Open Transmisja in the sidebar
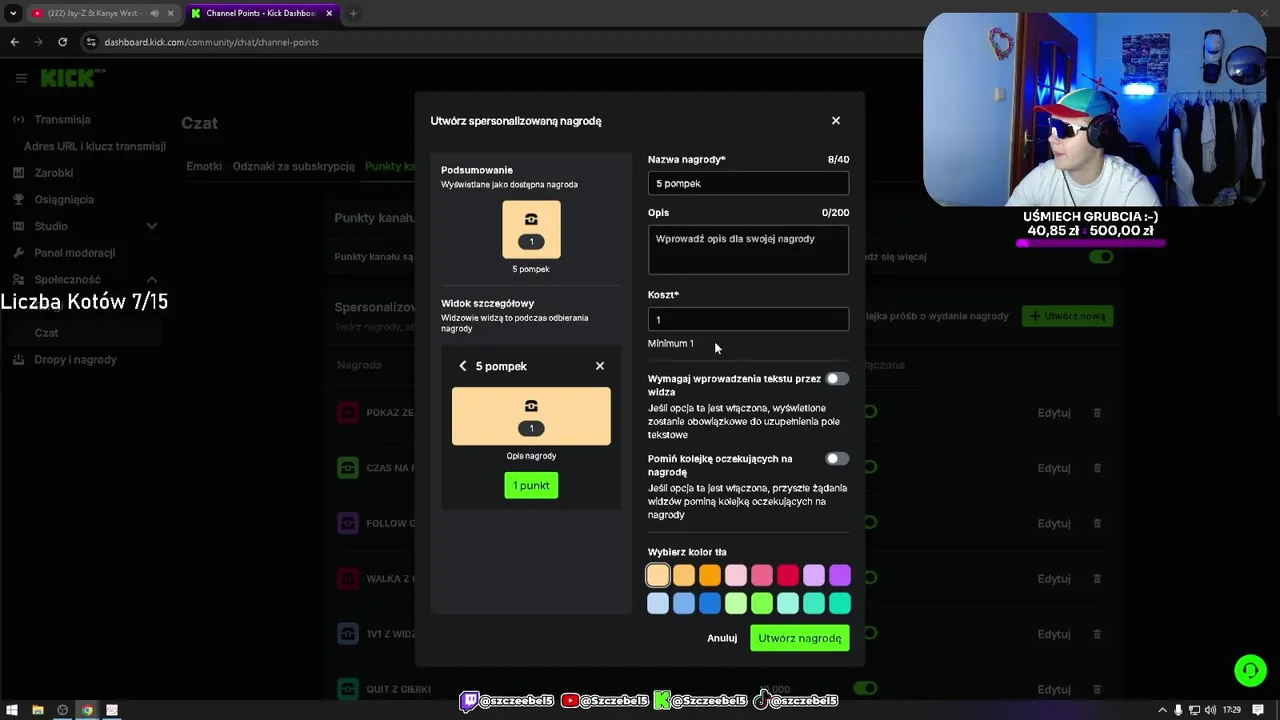This screenshot has width=1280, height=720. pyautogui.click(x=62, y=119)
